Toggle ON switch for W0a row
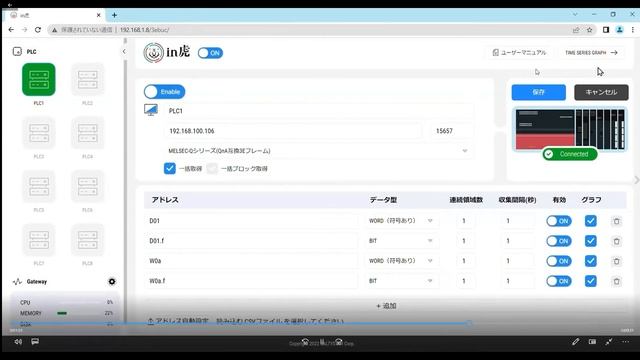Viewport: 640px width, 360px height. tap(559, 261)
